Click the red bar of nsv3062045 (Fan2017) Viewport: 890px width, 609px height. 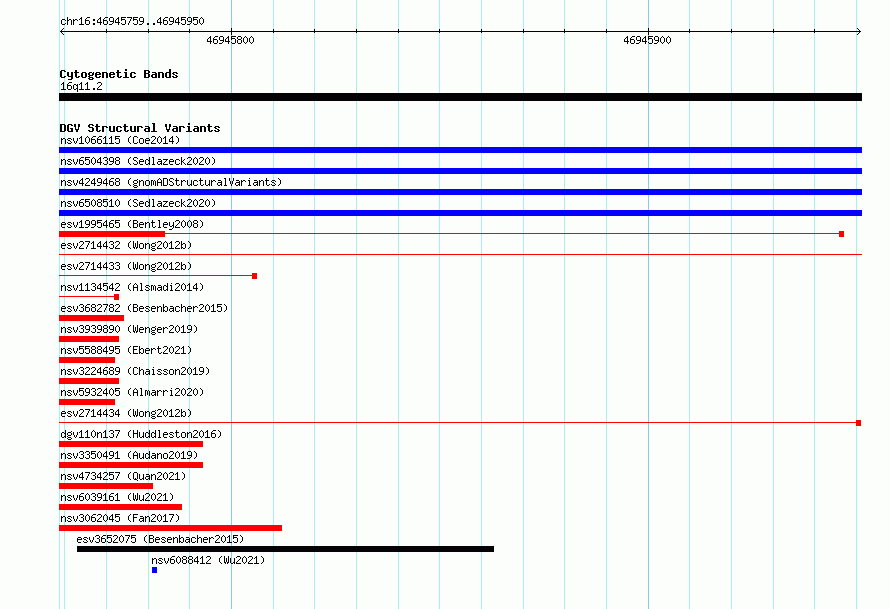pyautogui.click(x=170, y=528)
